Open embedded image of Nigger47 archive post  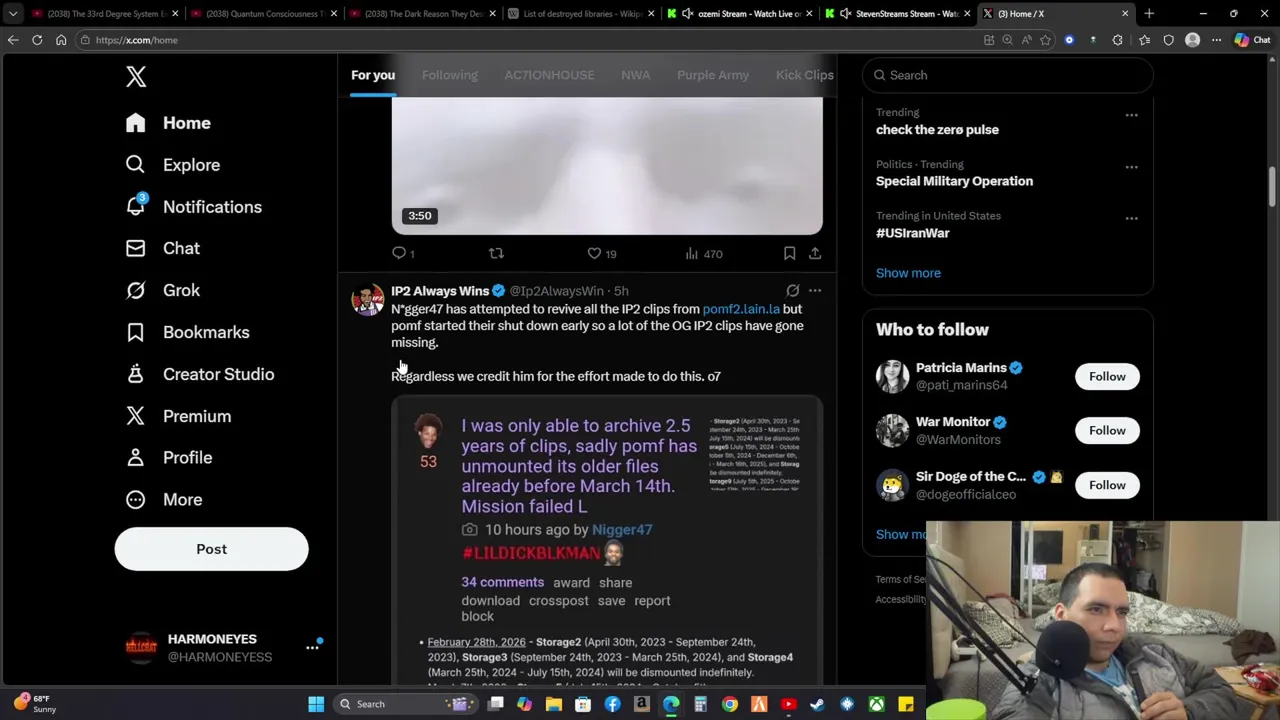607,541
